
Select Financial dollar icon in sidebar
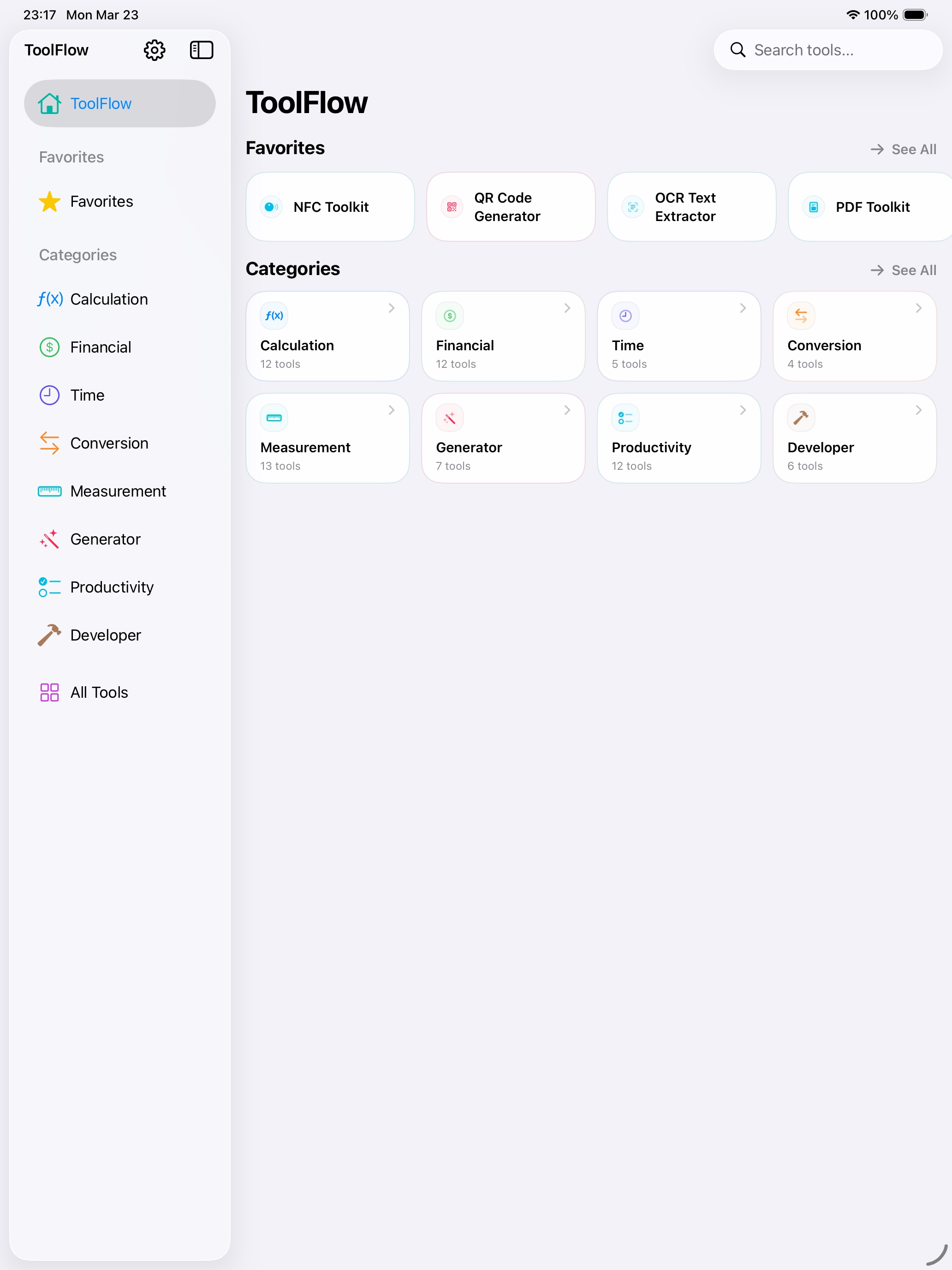click(x=50, y=347)
